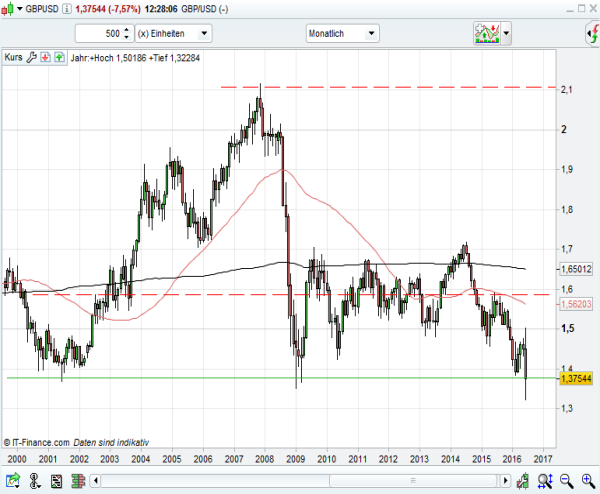
Task: Open the (x) Einheiten dropdown
Action: 173,34
